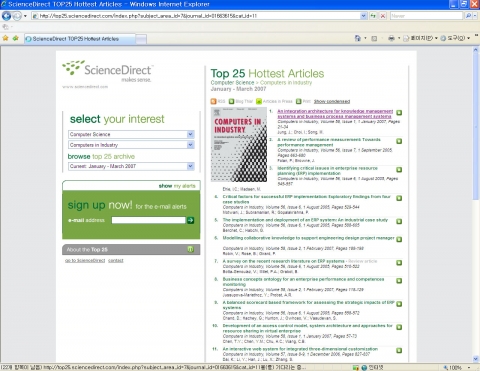
Task: Open article A survey on recent ERP research literature
Action: [283, 261]
